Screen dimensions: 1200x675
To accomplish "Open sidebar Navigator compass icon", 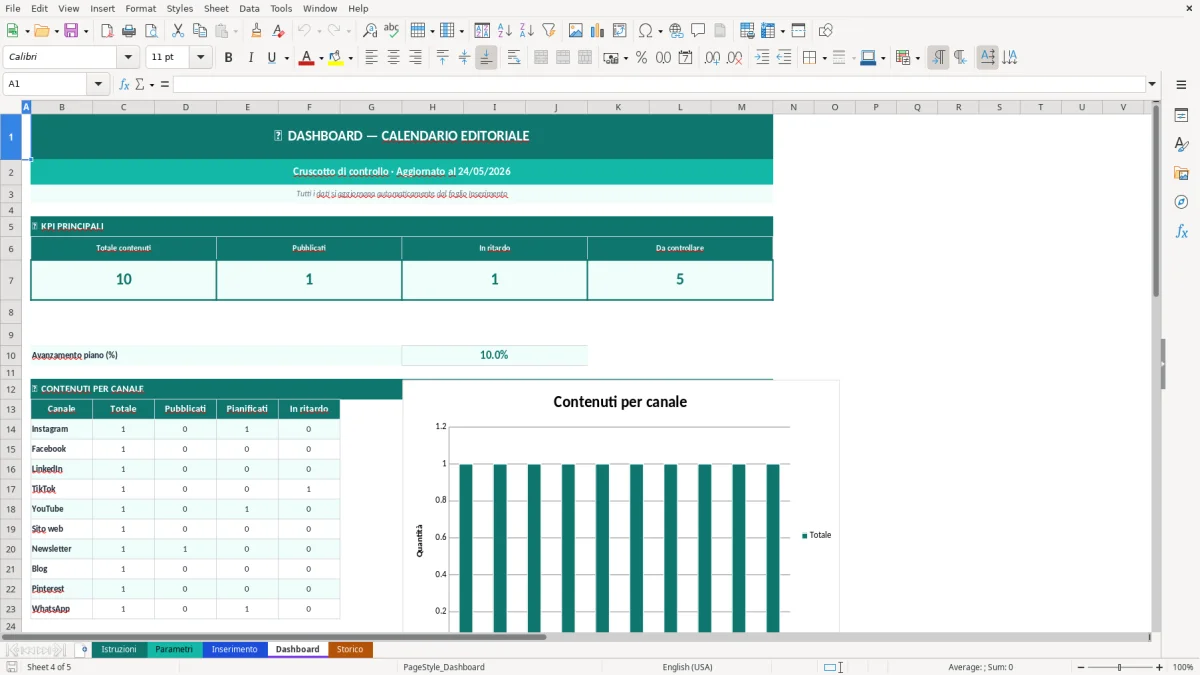I will coord(1181,202).
